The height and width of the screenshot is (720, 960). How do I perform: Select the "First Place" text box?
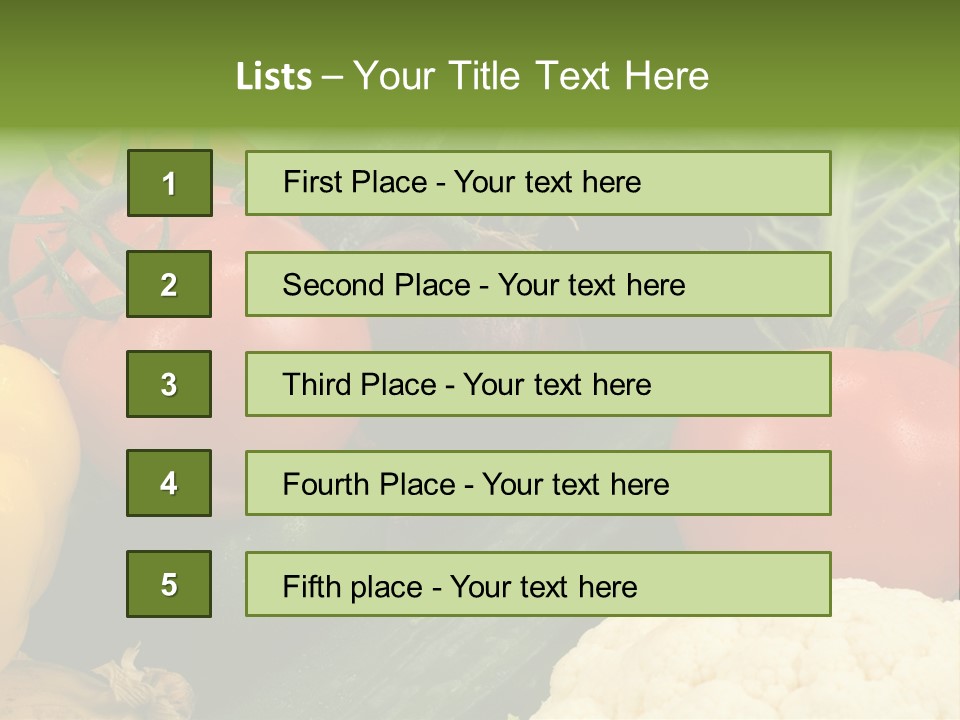click(x=538, y=183)
